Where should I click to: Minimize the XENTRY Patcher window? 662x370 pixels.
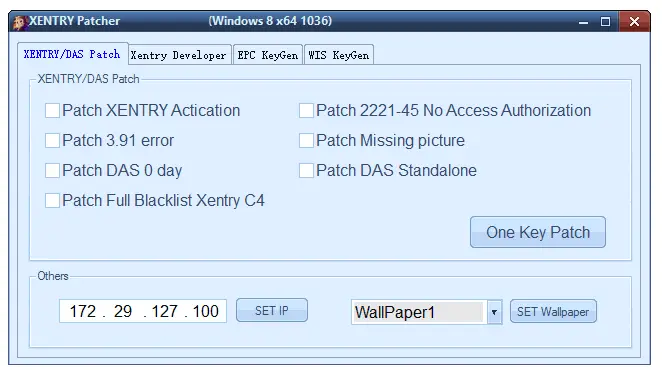(x=583, y=22)
